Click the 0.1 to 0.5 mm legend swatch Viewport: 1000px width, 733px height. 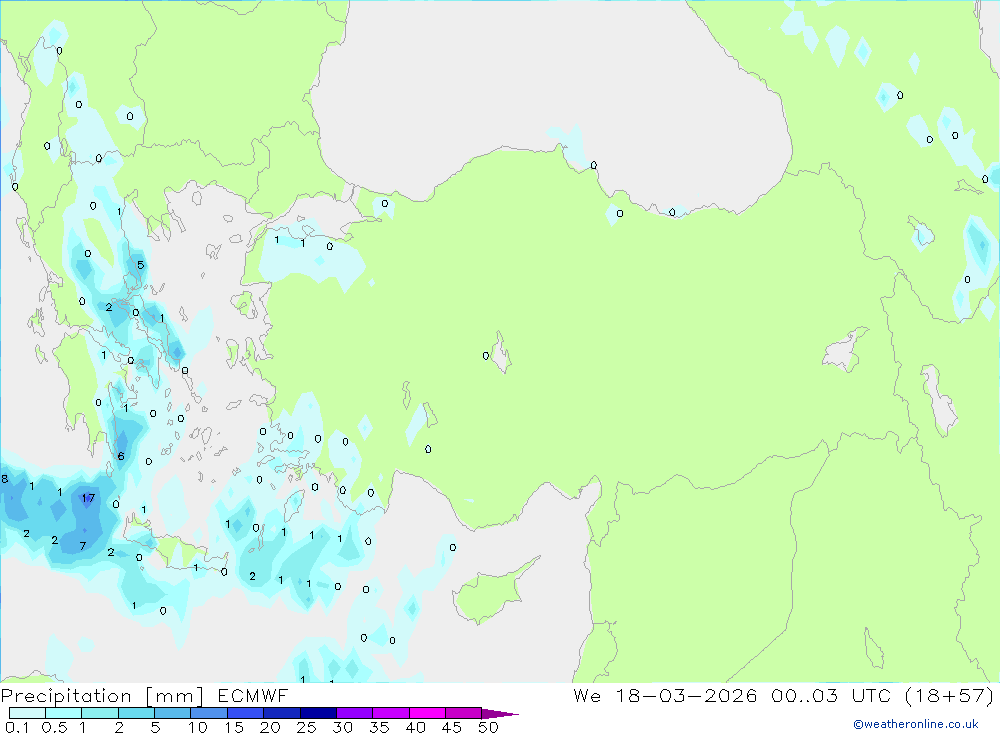pos(27,713)
